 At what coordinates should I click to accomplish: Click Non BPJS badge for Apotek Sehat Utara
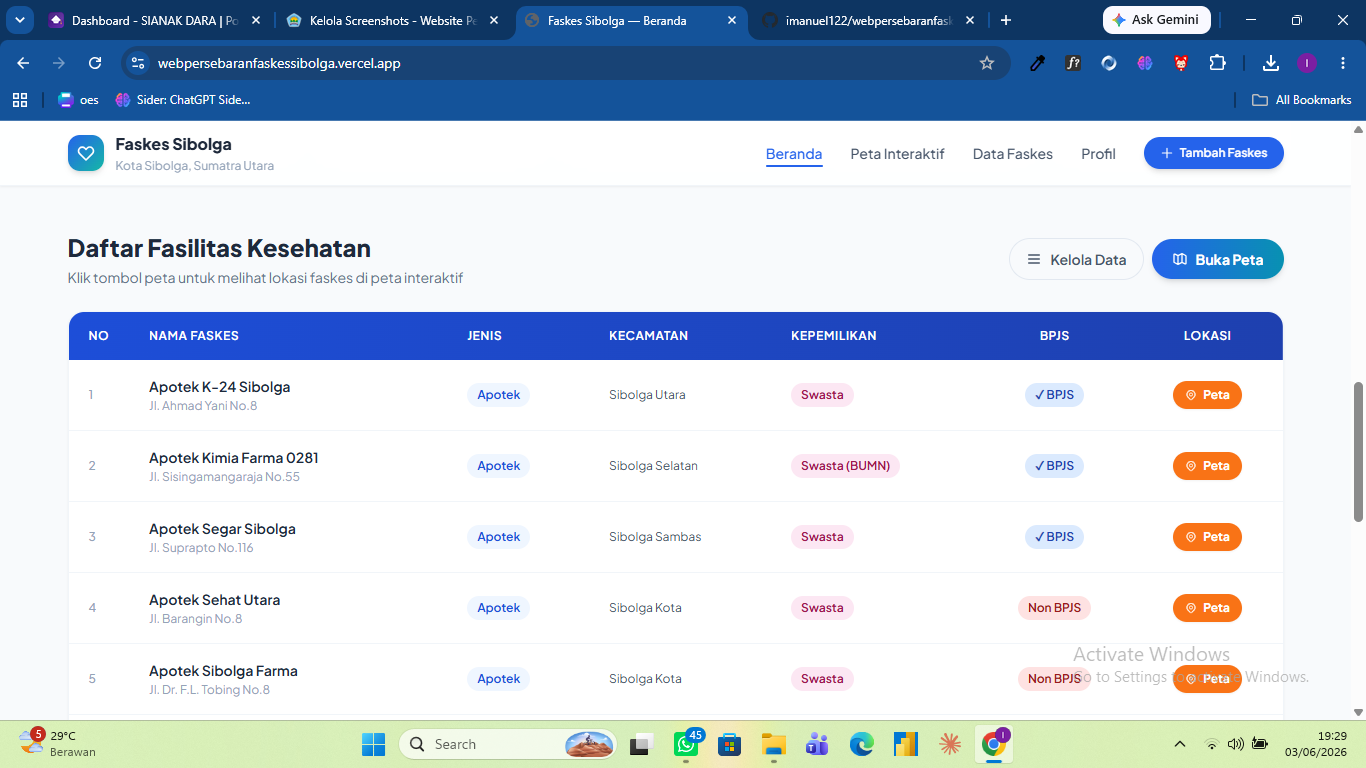[1054, 608]
